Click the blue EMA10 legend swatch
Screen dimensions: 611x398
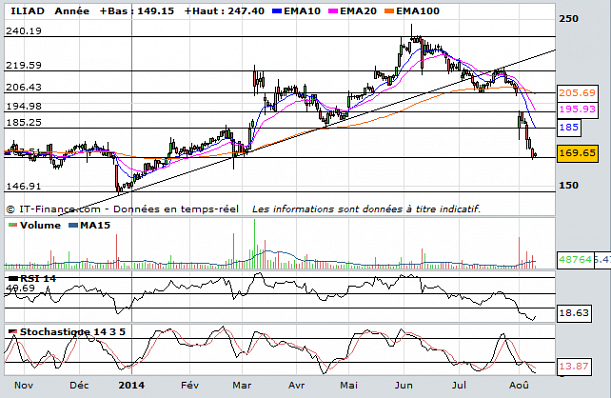(277, 11)
